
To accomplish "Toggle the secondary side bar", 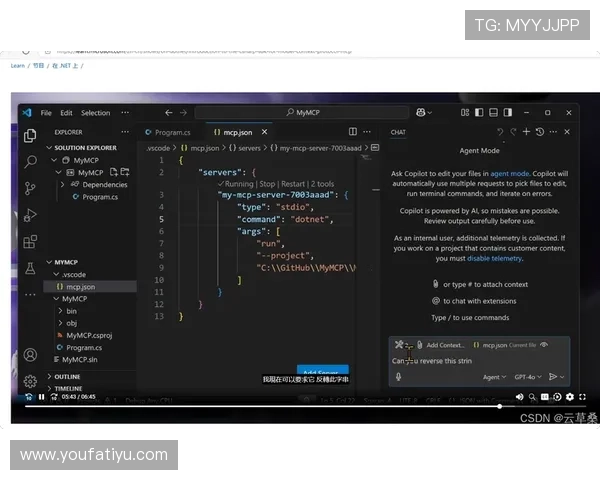I will pos(508,113).
